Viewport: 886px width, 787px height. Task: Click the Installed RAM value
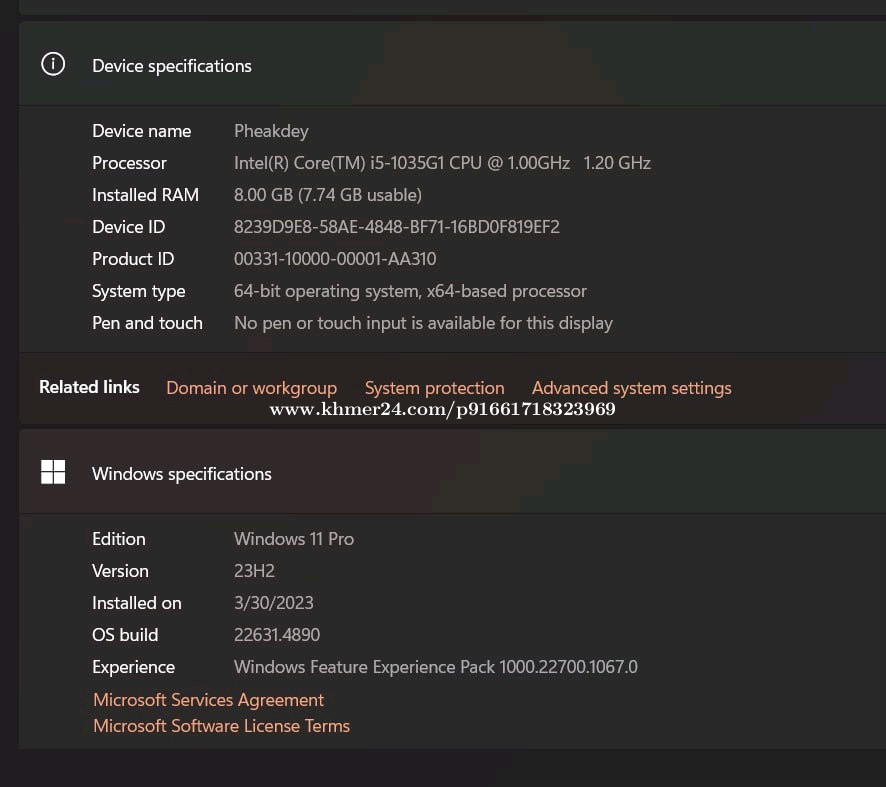tap(328, 195)
